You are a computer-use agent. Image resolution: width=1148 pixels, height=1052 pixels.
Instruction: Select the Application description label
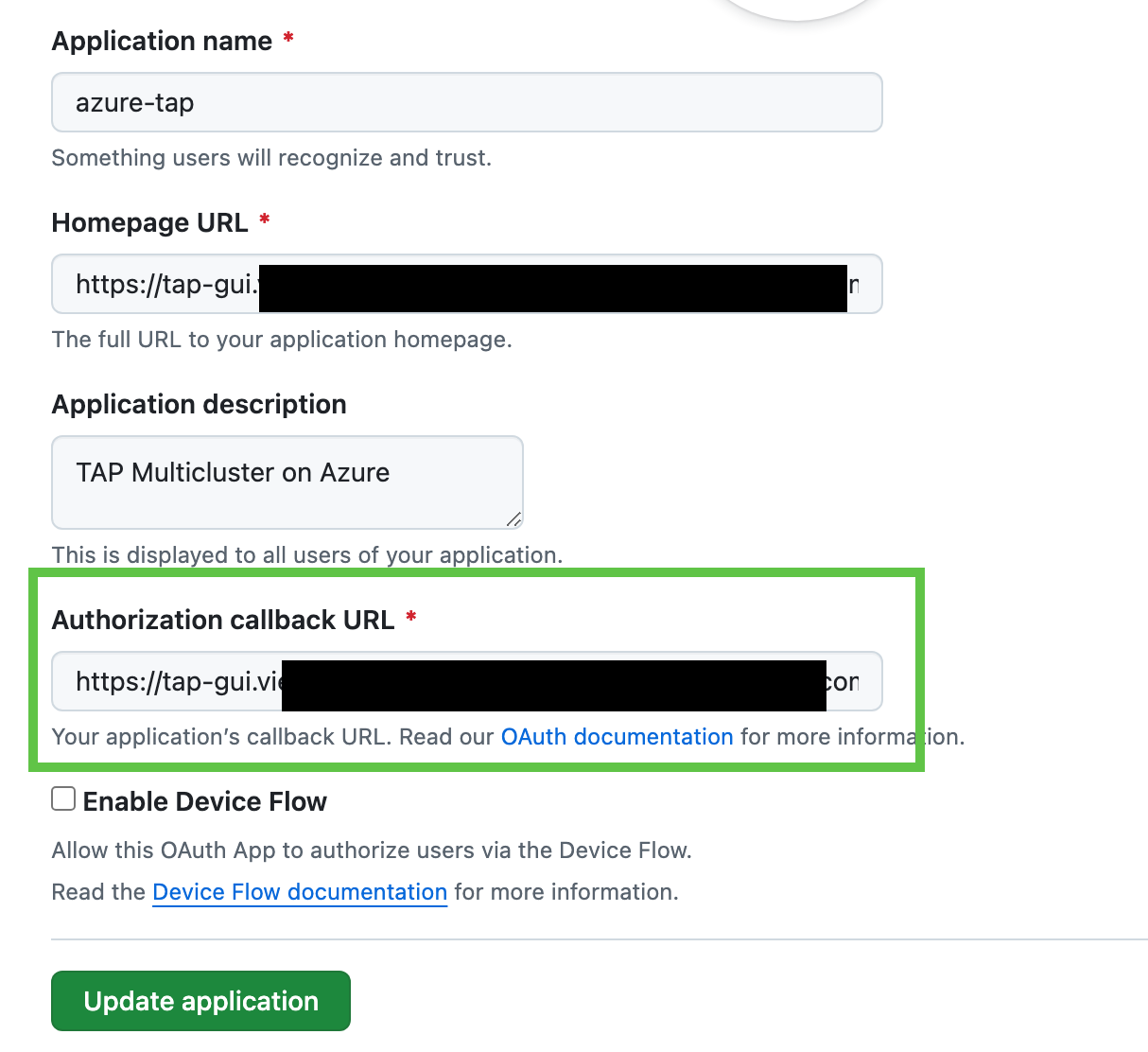coord(199,405)
